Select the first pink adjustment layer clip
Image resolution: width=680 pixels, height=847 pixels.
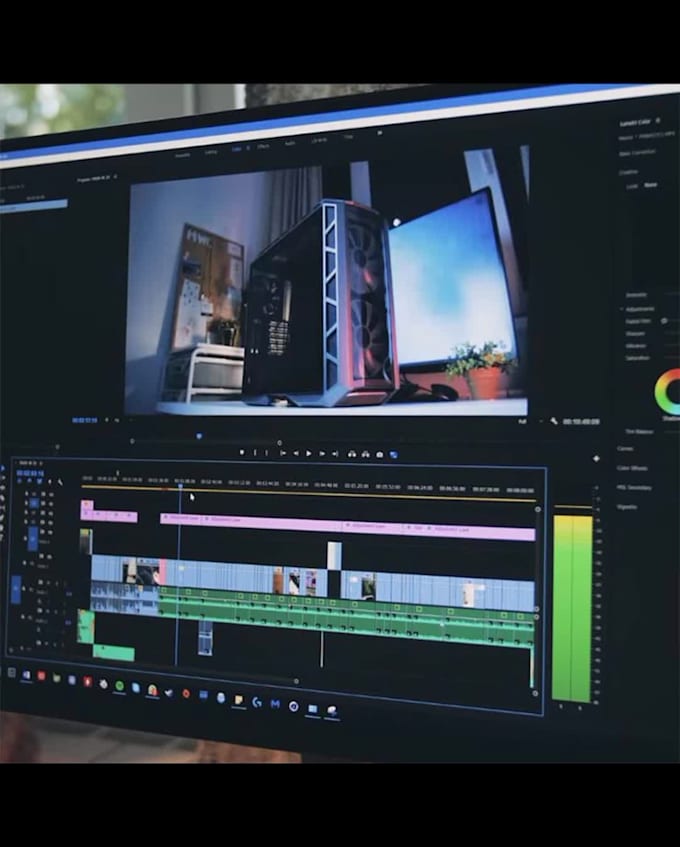(109, 516)
